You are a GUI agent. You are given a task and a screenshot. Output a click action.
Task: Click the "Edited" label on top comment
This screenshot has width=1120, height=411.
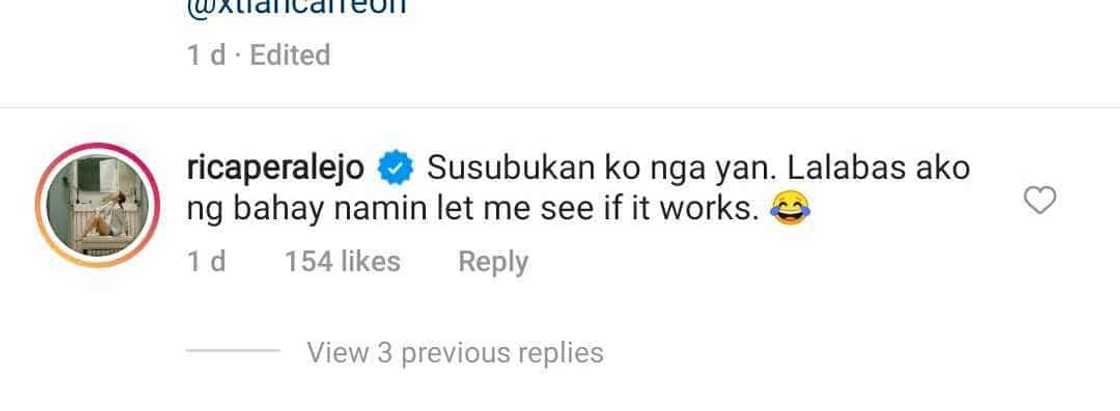click(x=290, y=55)
